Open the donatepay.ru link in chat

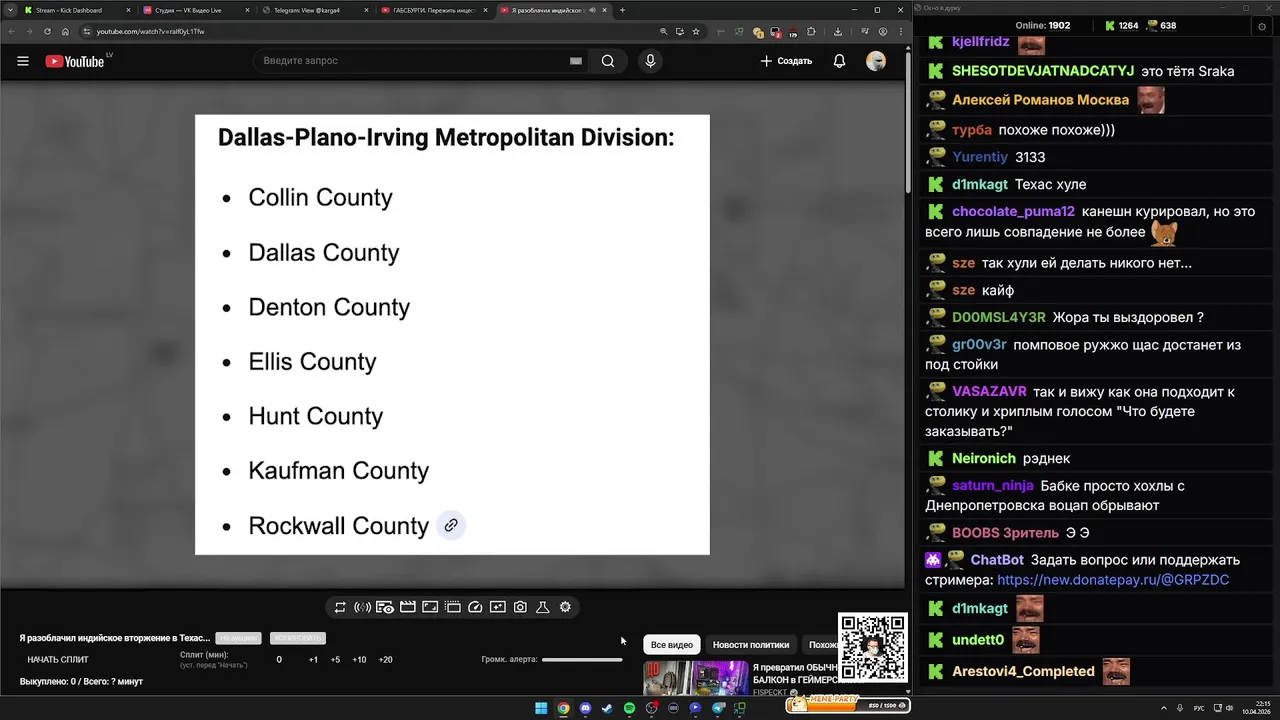coord(1113,580)
